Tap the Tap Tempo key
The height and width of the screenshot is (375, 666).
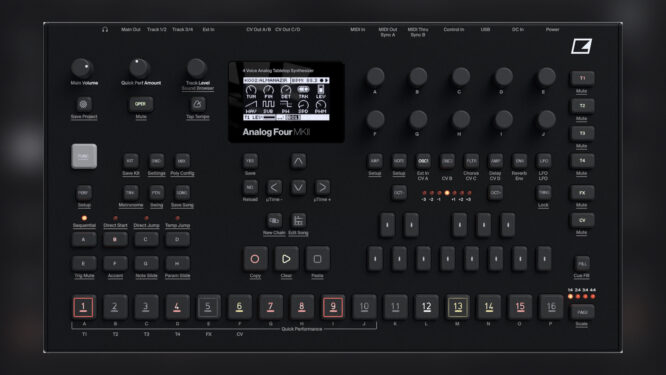tap(198, 104)
